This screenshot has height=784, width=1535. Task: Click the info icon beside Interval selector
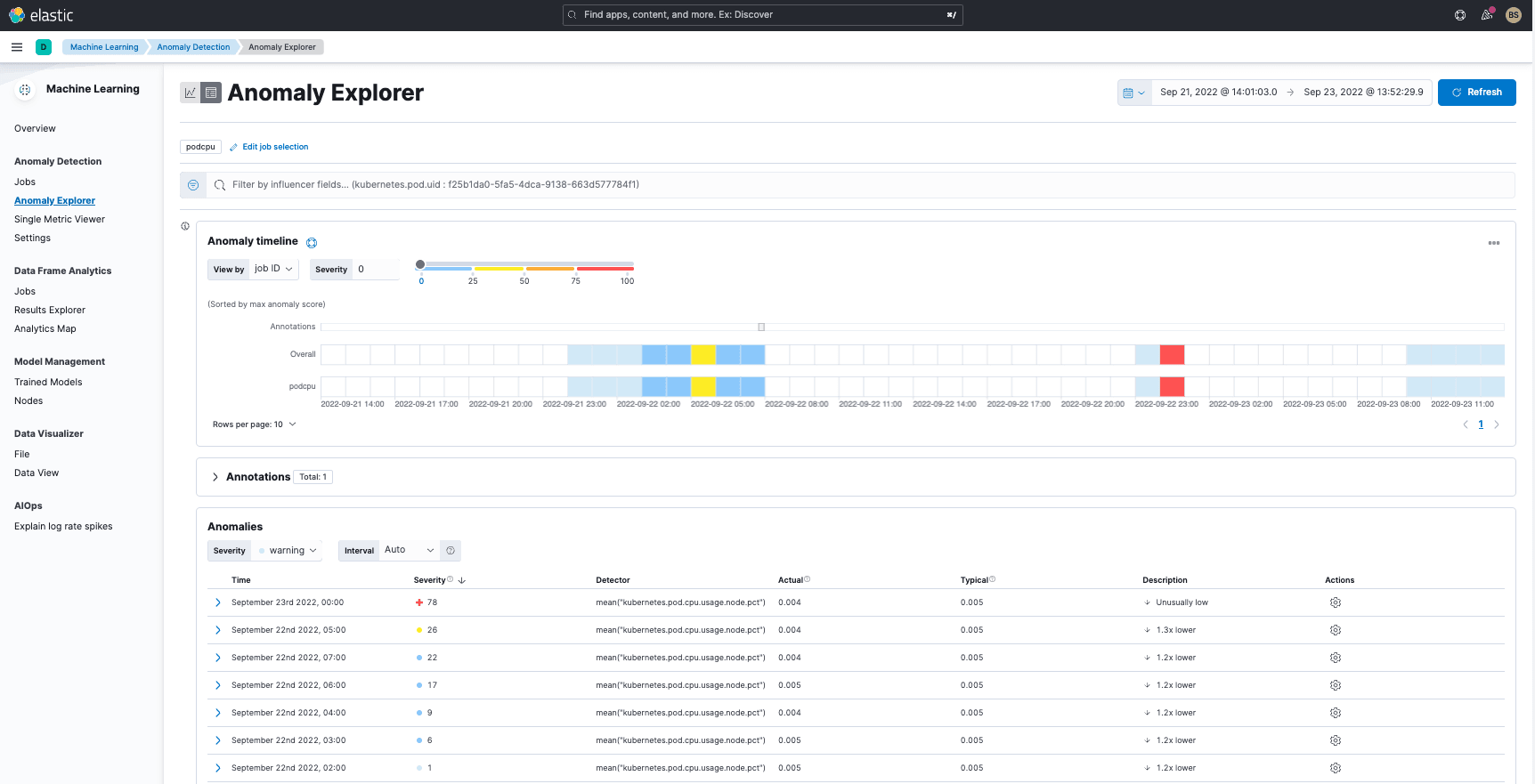pyautogui.click(x=451, y=551)
